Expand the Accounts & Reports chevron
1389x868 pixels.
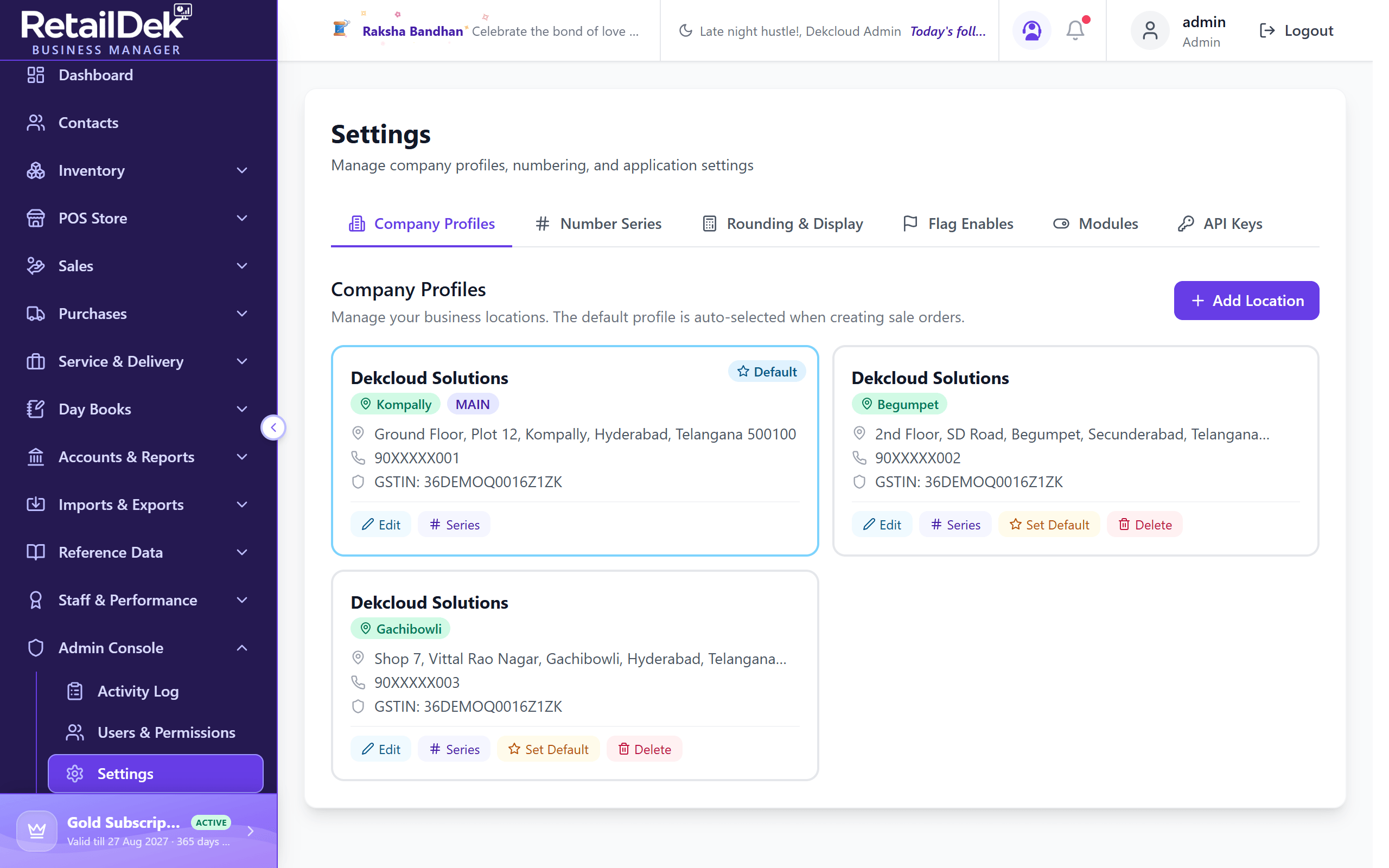[x=242, y=457]
